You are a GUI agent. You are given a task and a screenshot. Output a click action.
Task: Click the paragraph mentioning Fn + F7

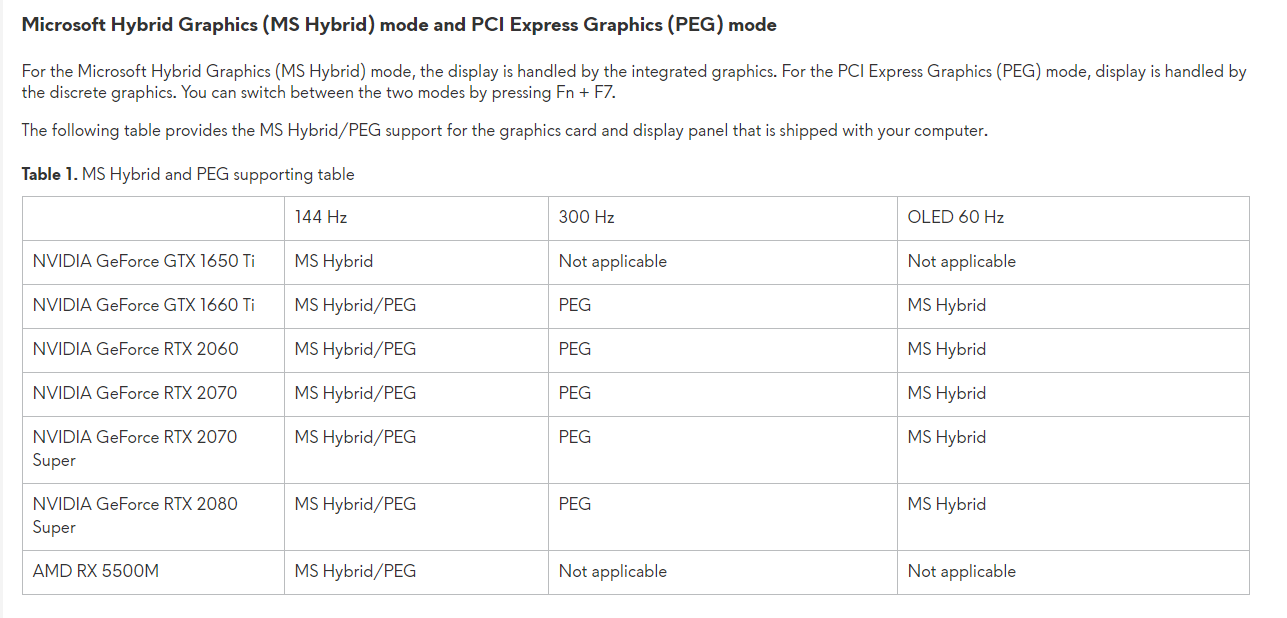pos(634,82)
